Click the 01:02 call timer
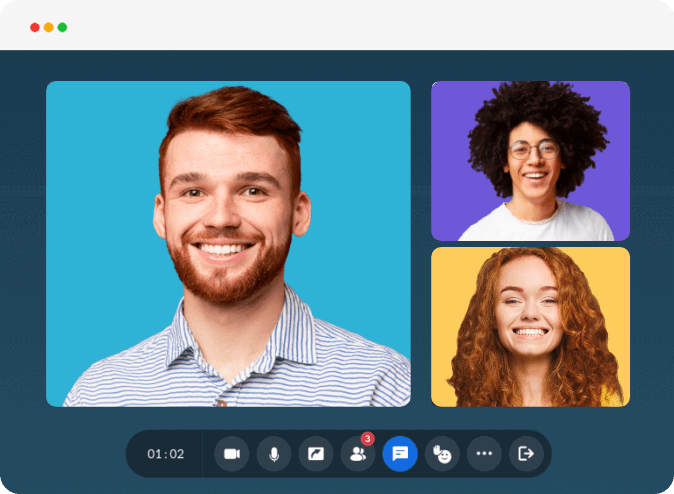The image size is (674, 494). click(x=165, y=454)
